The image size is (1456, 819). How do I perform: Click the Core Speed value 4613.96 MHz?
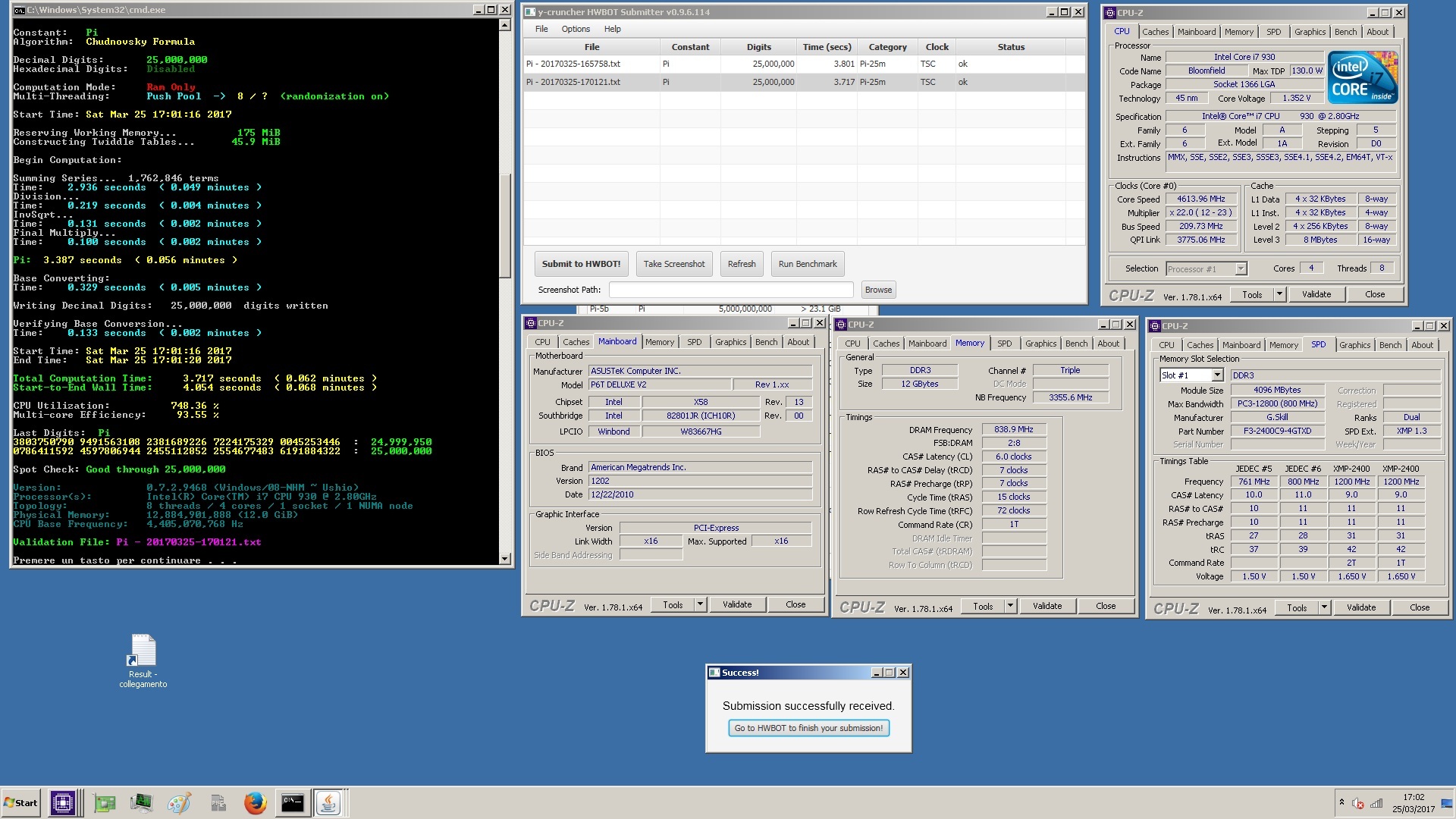coord(1200,199)
